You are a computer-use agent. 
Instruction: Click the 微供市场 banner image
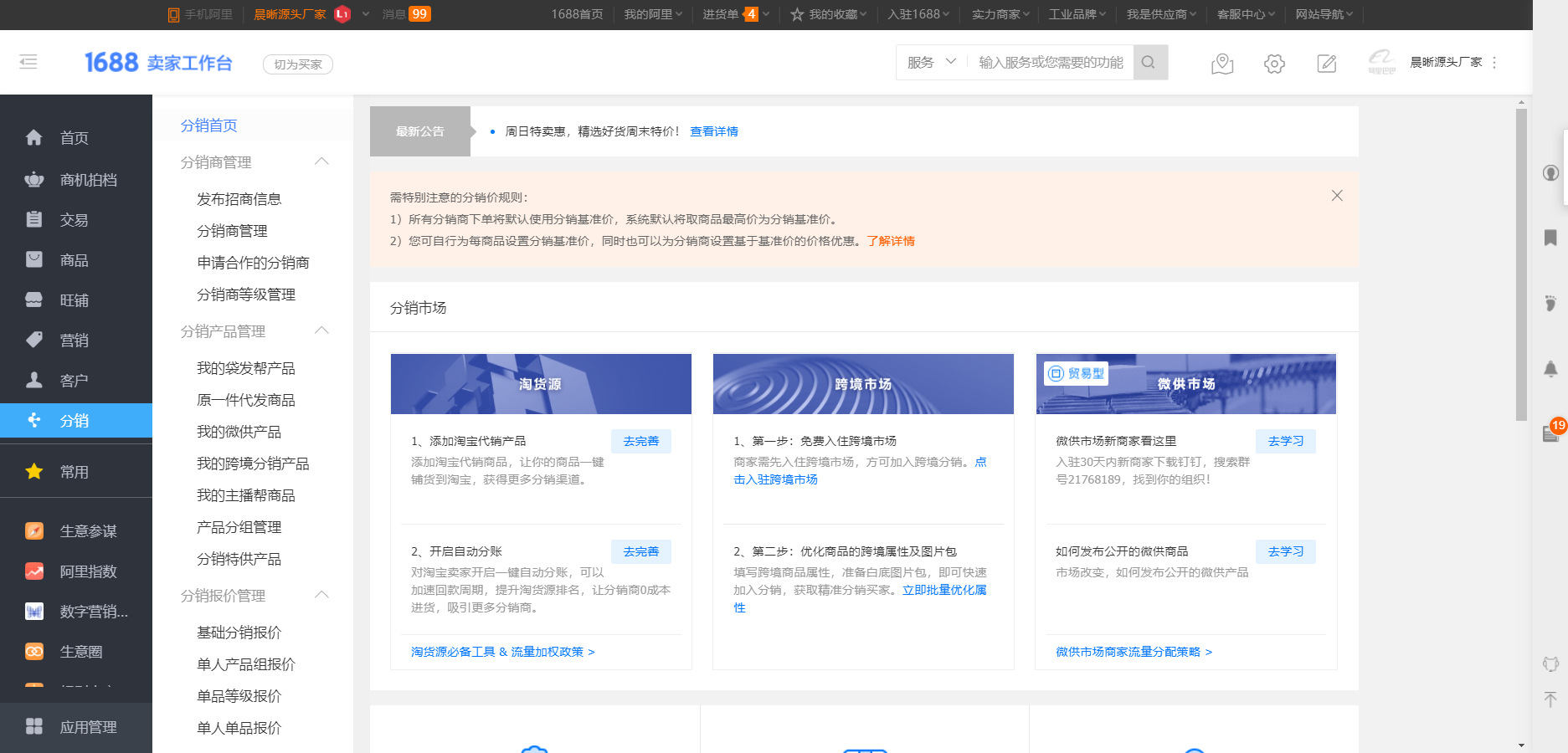[1186, 384]
